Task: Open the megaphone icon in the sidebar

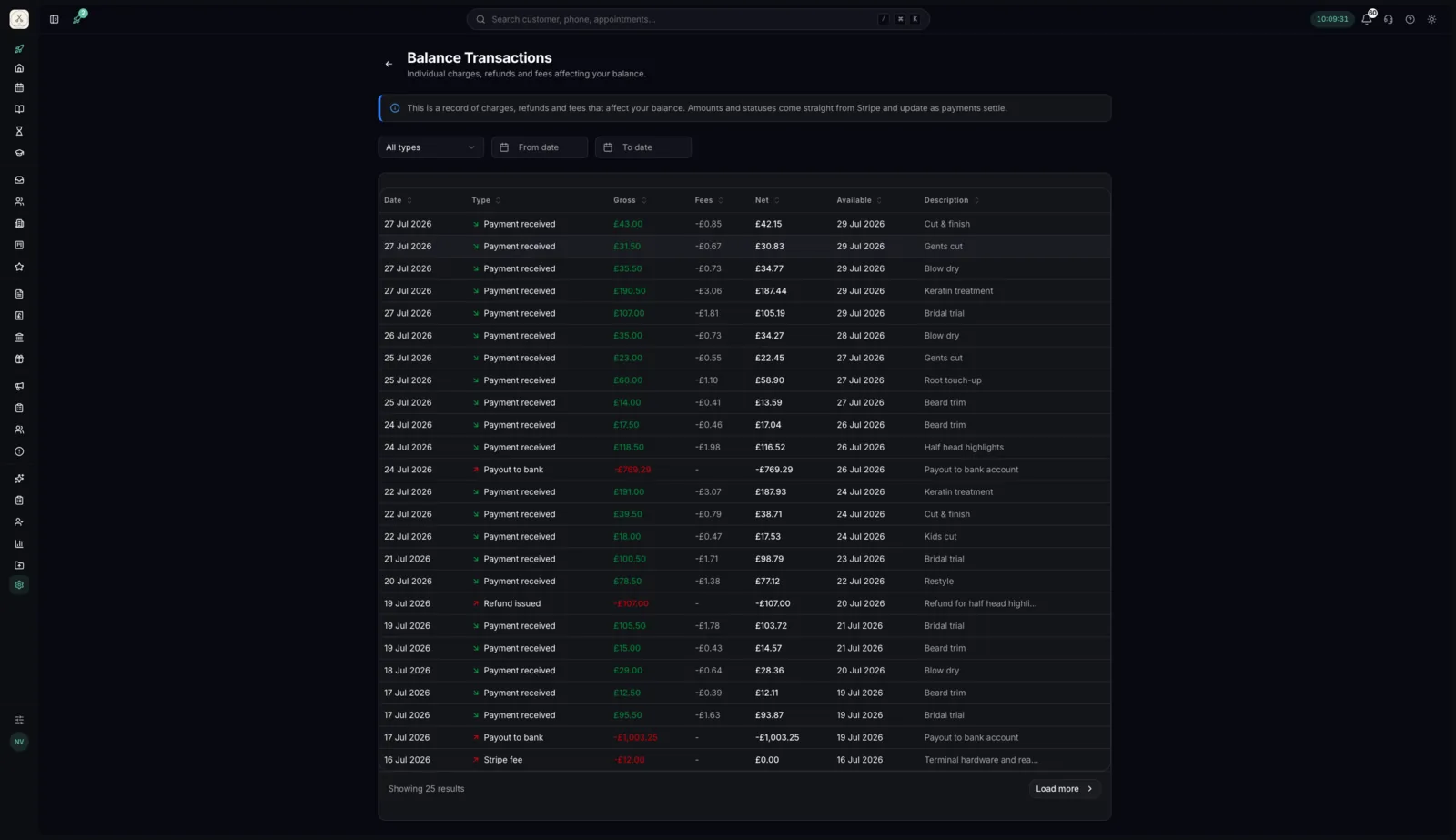Action: coord(19,386)
